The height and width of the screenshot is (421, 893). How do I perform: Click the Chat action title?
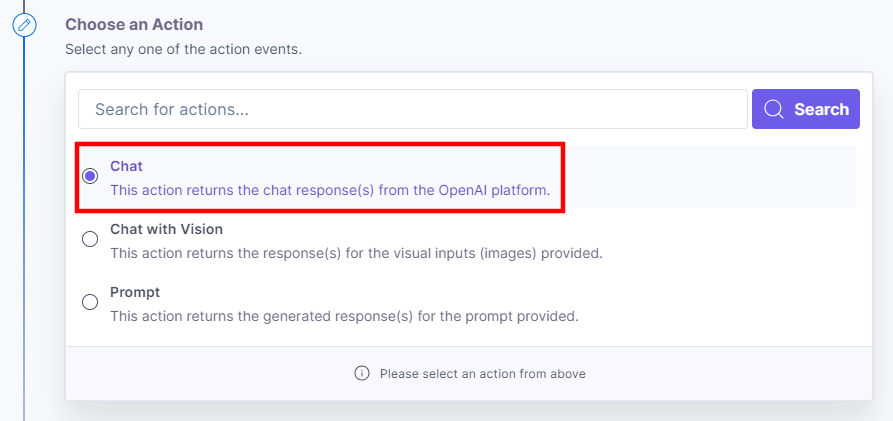pos(126,166)
